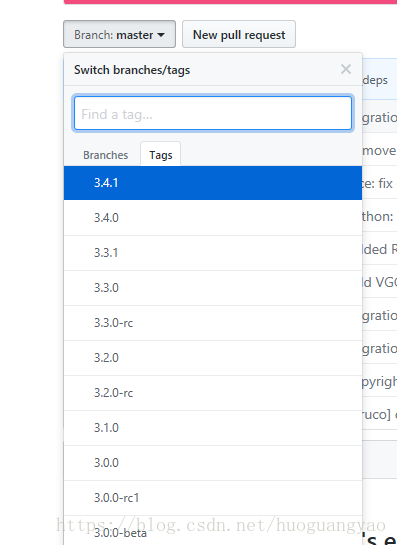Focus the Find a tag search field
The image size is (397, 545).
click(213, 113)
